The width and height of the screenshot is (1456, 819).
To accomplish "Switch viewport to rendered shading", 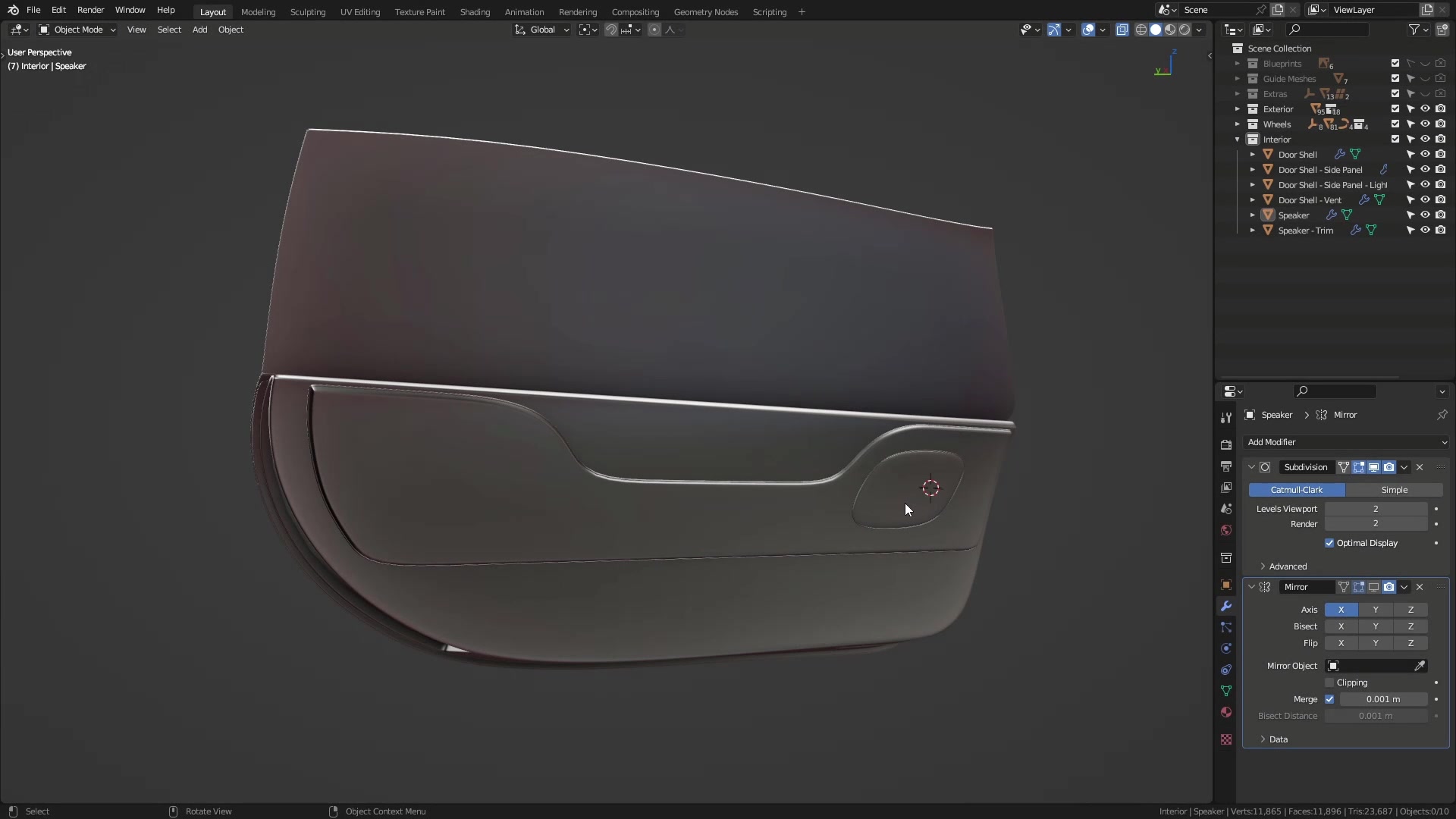I will (1185, 30).
